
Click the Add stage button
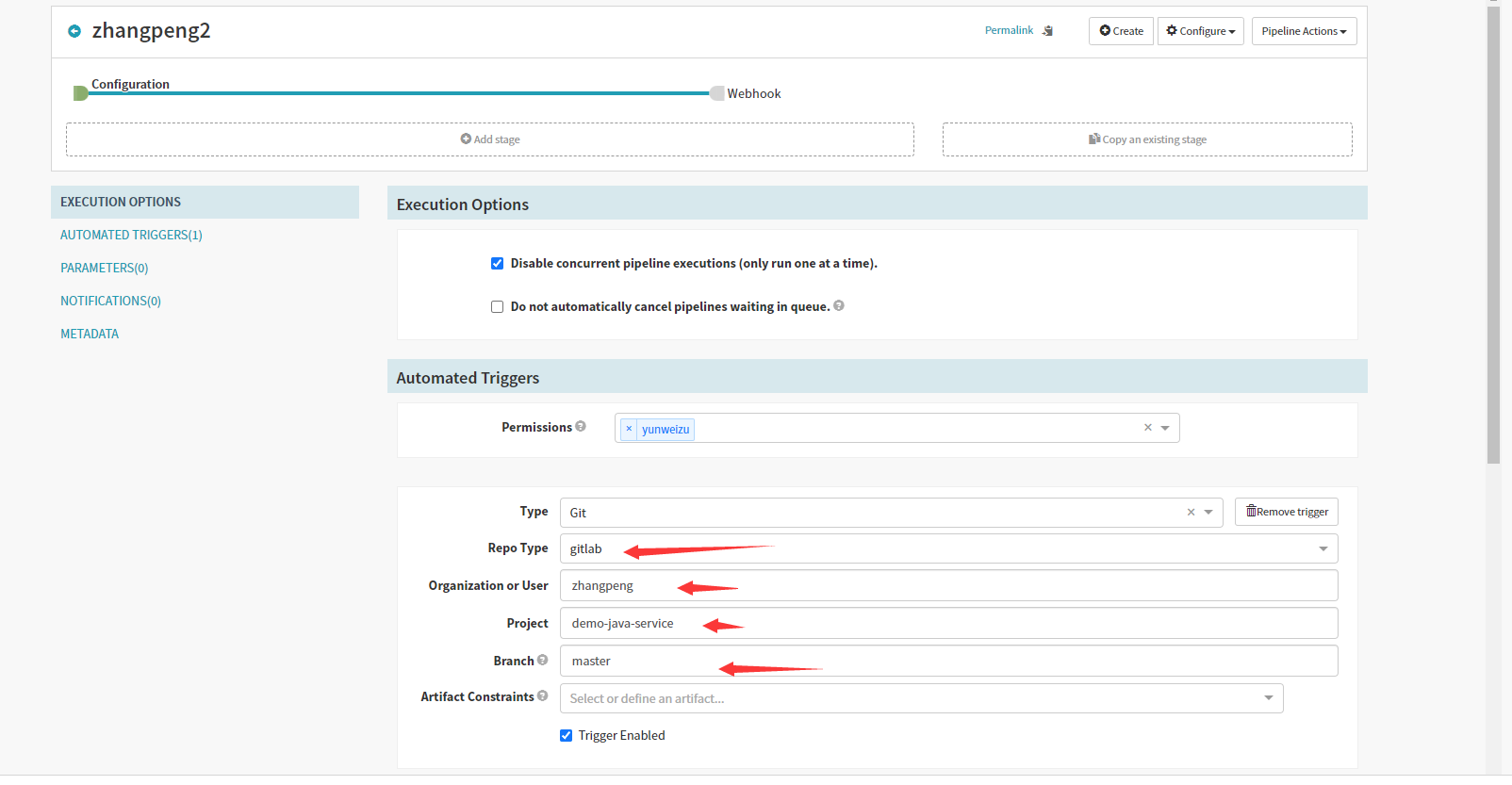[x=490, y=139]
